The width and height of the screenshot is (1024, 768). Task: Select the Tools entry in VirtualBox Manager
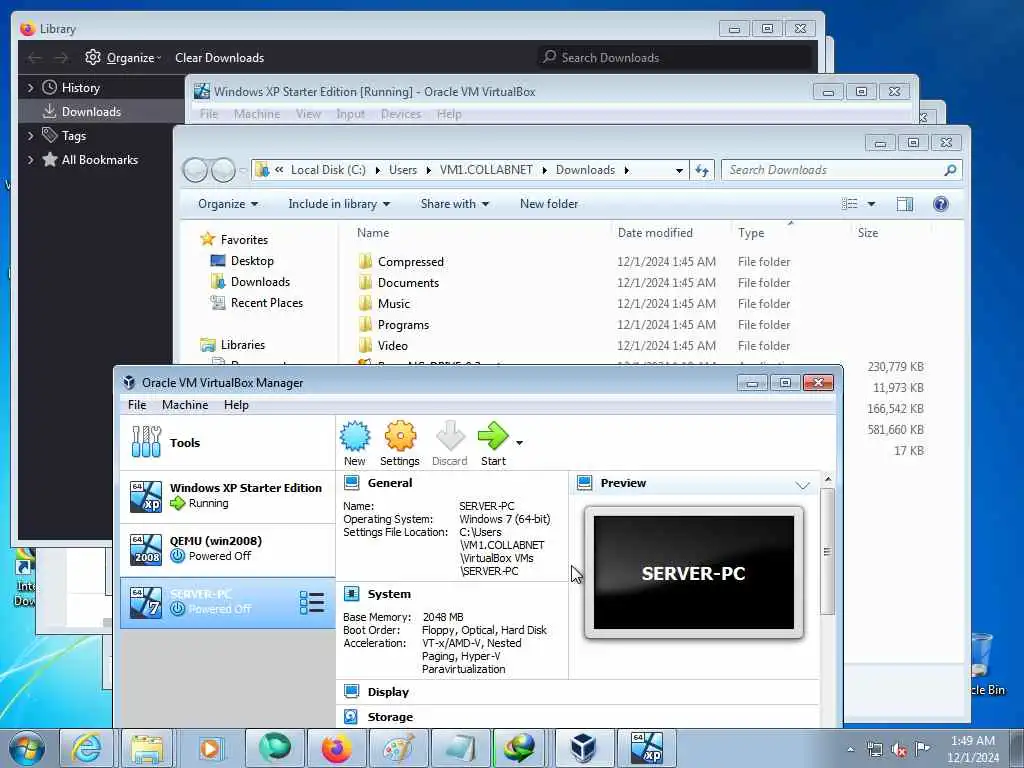coord(227,443)
